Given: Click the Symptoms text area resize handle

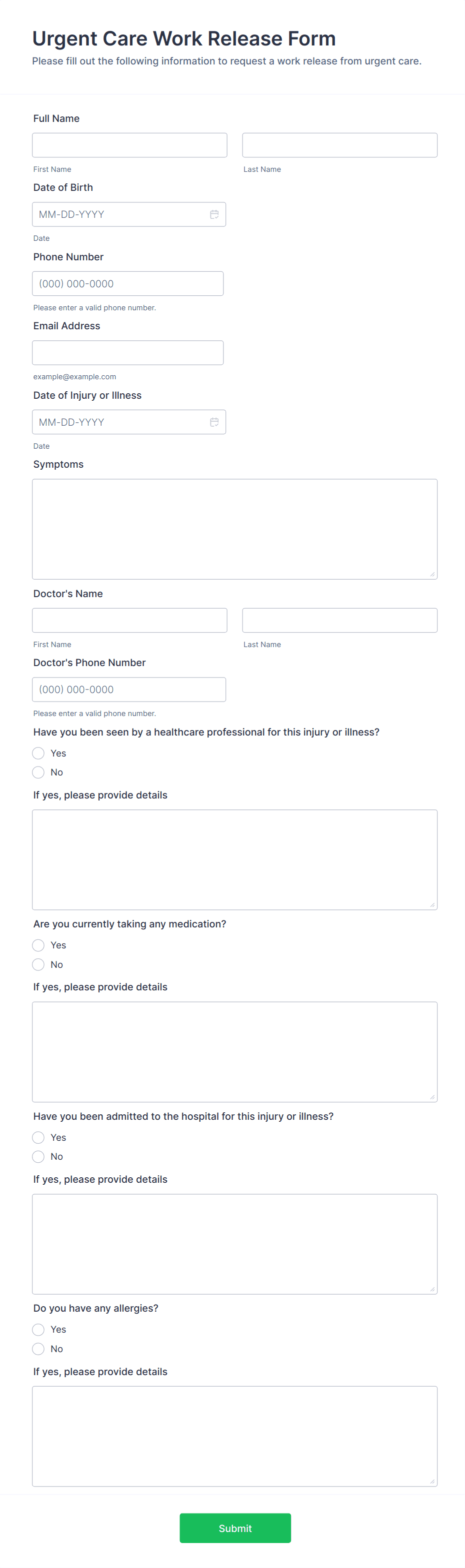Looking at the screenshot, I should pos(432,574).
